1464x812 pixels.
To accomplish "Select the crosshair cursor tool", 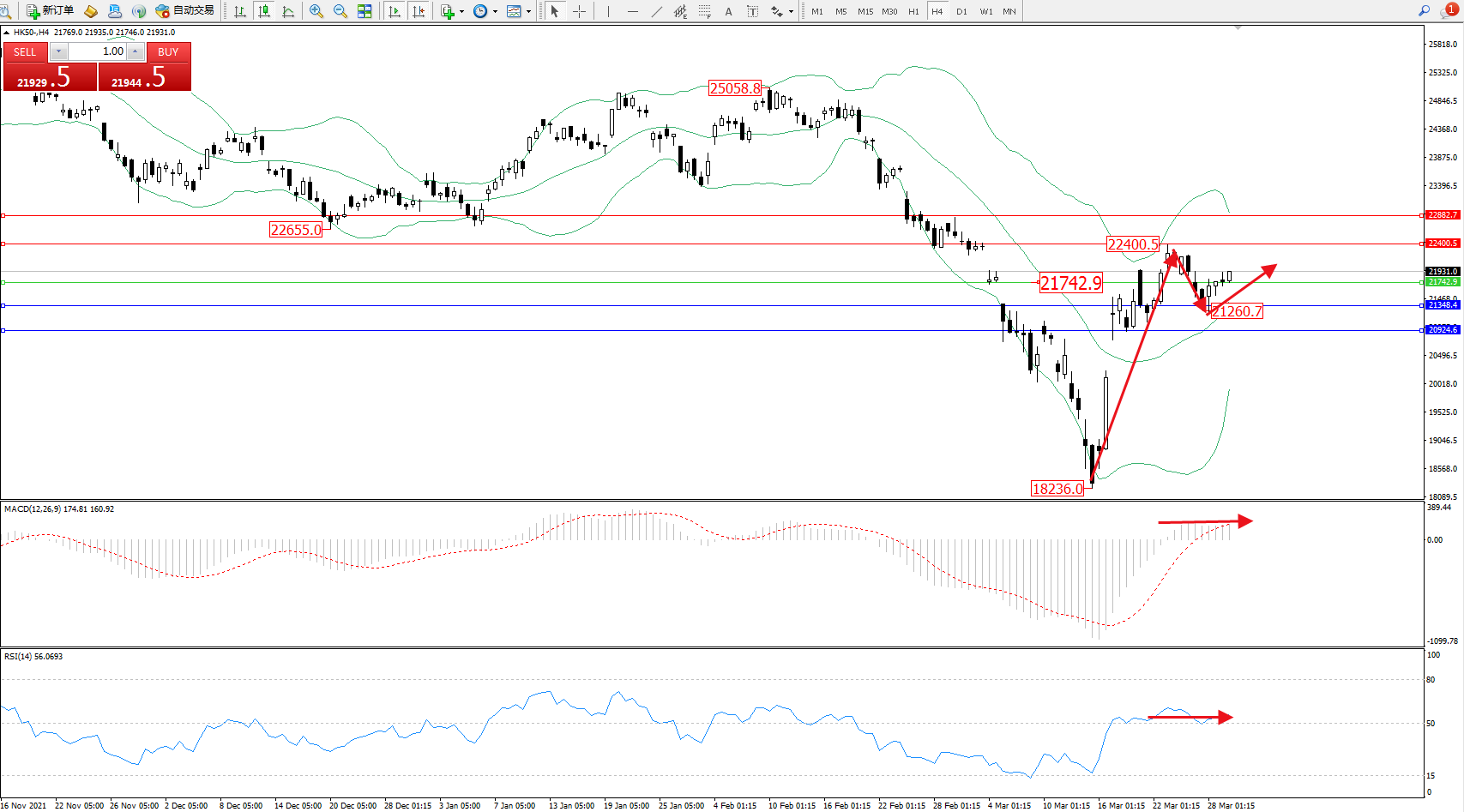I will (579, 11).
